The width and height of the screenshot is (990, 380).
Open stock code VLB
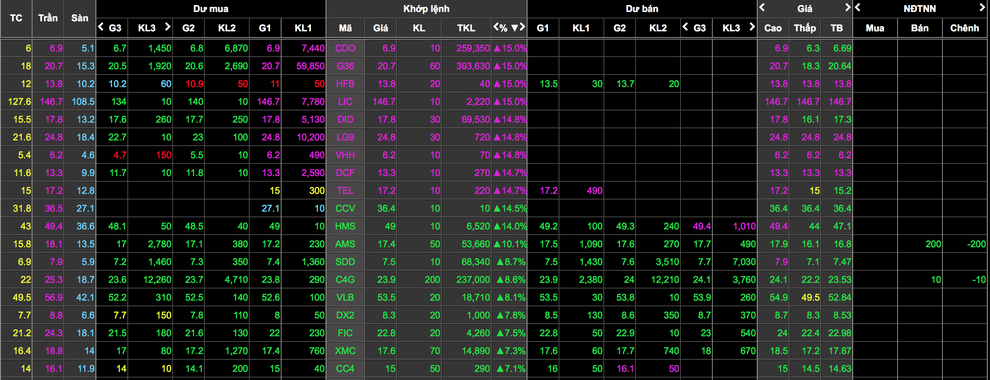(345, 297)
